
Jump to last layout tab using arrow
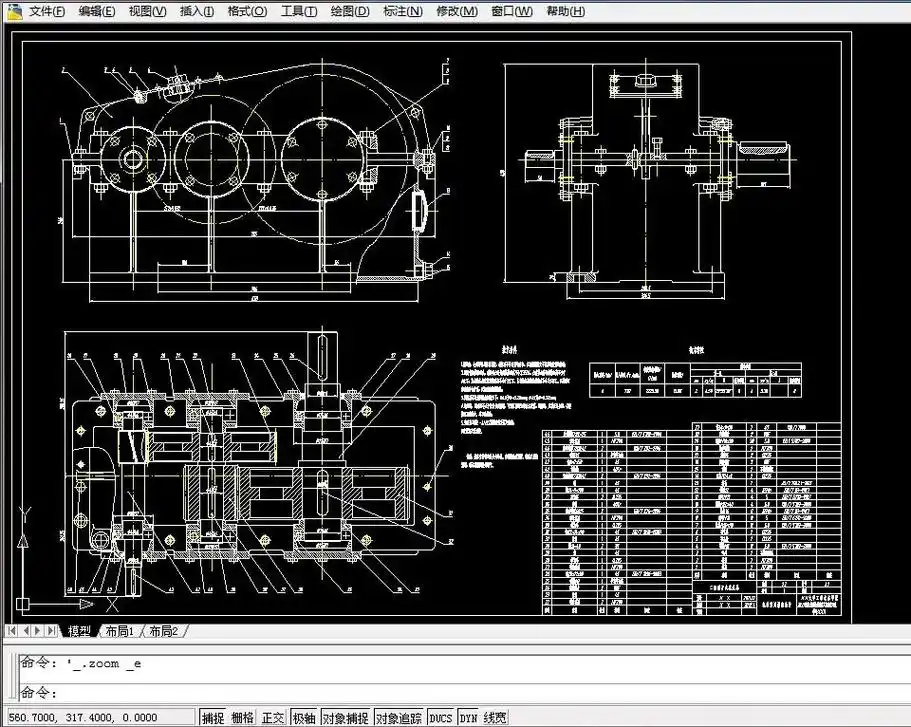click(x=52, y=631)
